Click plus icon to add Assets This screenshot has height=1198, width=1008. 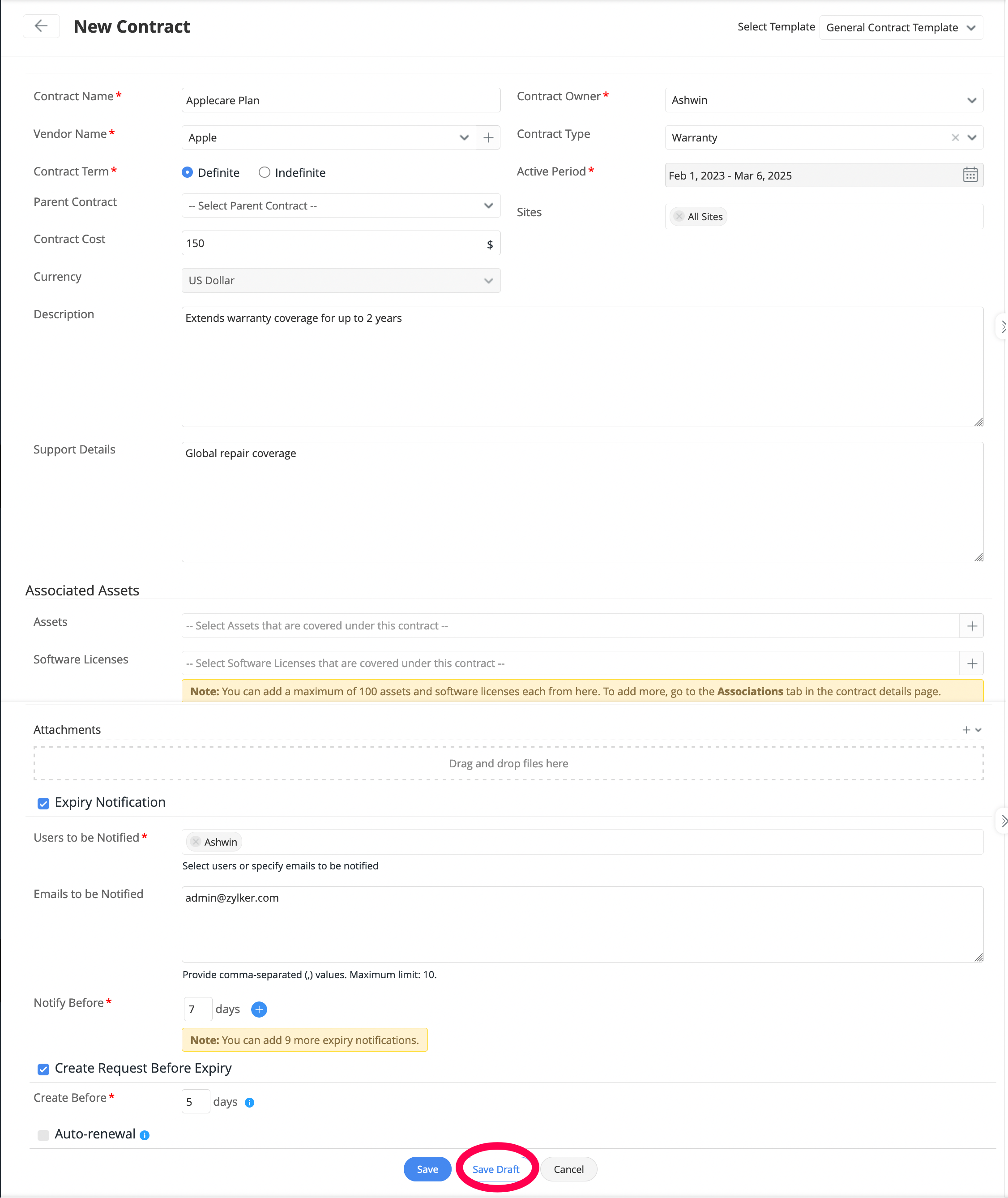click(x=971, y=626)
